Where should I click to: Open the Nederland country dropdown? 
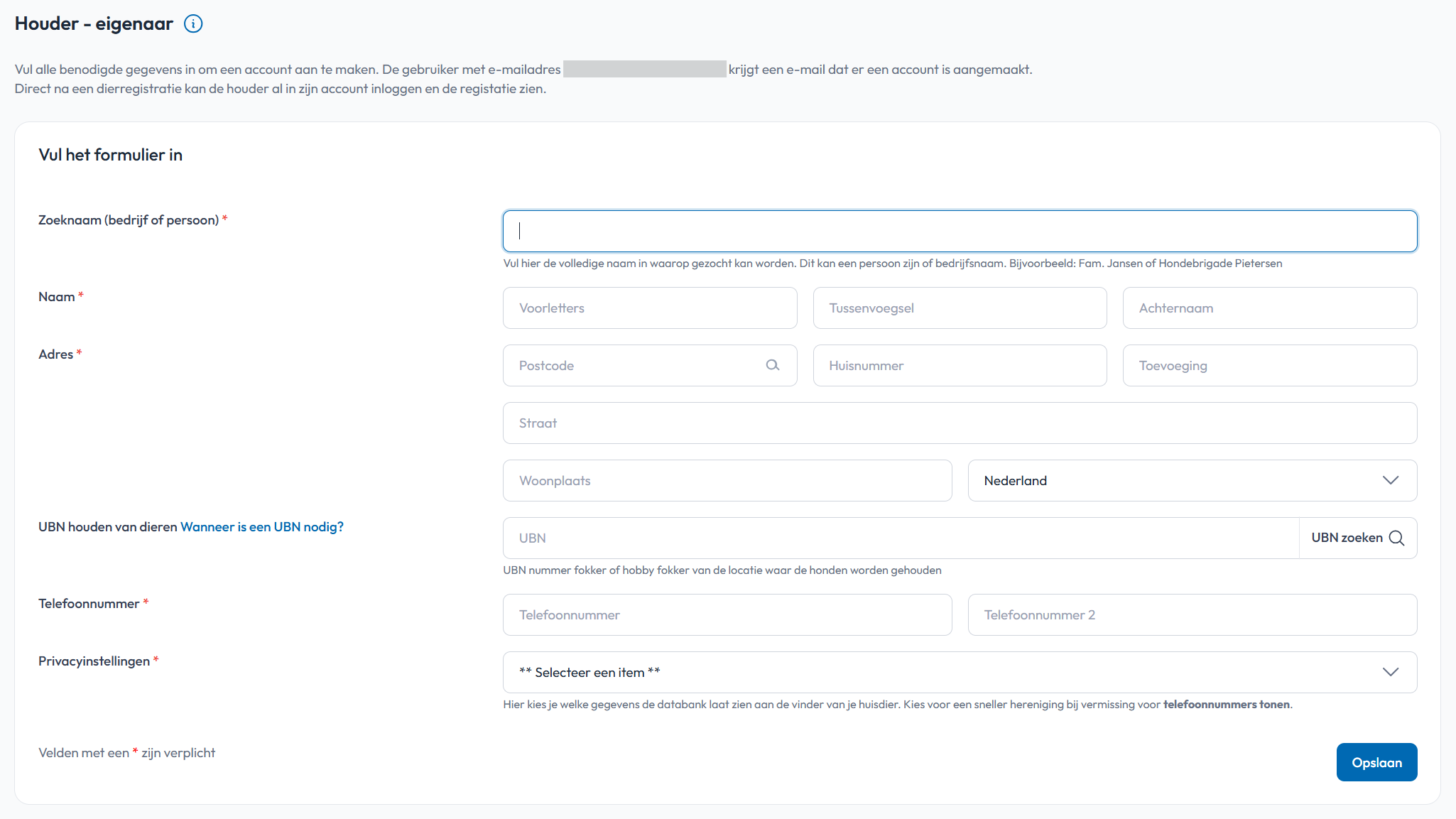tap(1192, 480)
